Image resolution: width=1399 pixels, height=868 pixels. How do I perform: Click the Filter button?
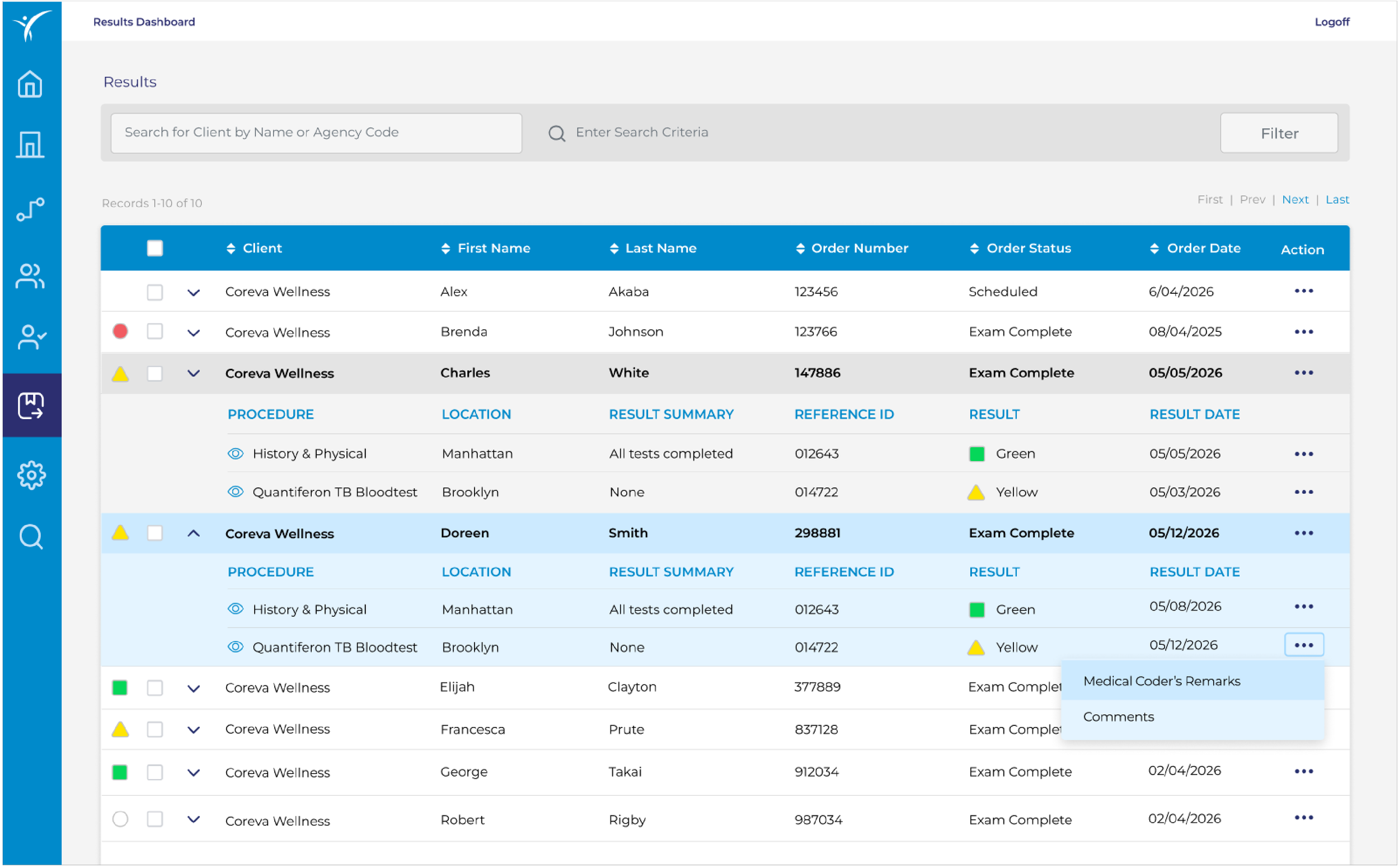[1279, 133]
